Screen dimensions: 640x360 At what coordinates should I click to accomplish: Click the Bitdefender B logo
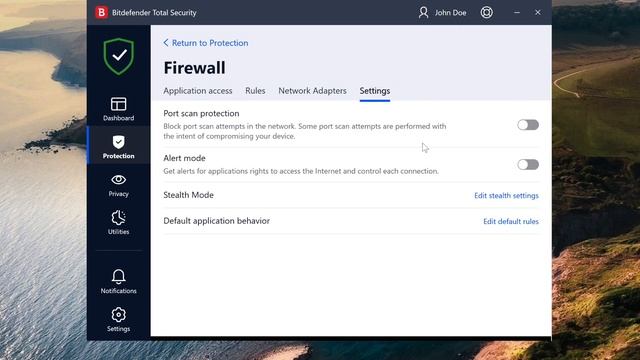(x=101, y=12)
